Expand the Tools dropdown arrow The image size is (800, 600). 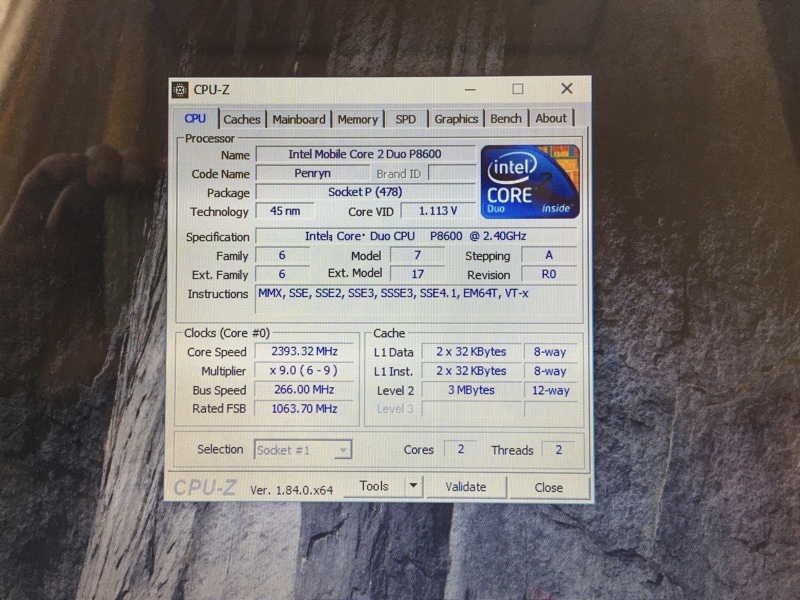414,486
